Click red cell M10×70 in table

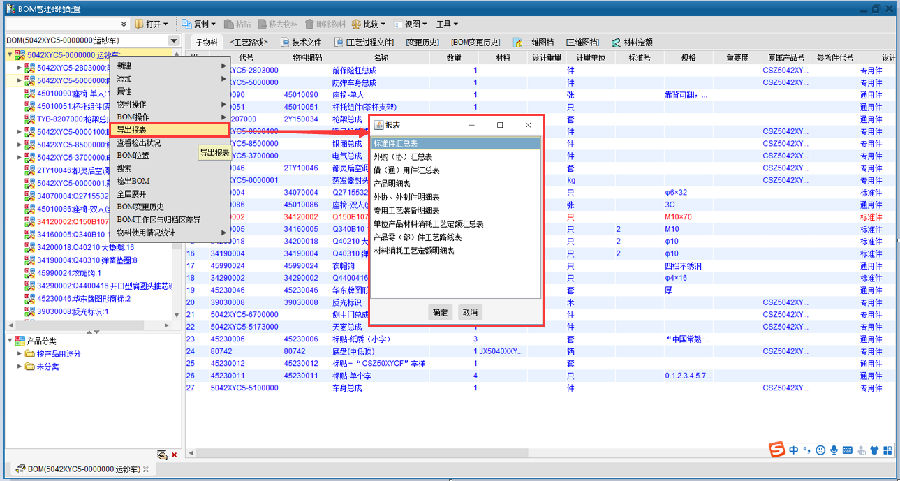(678, 217)
